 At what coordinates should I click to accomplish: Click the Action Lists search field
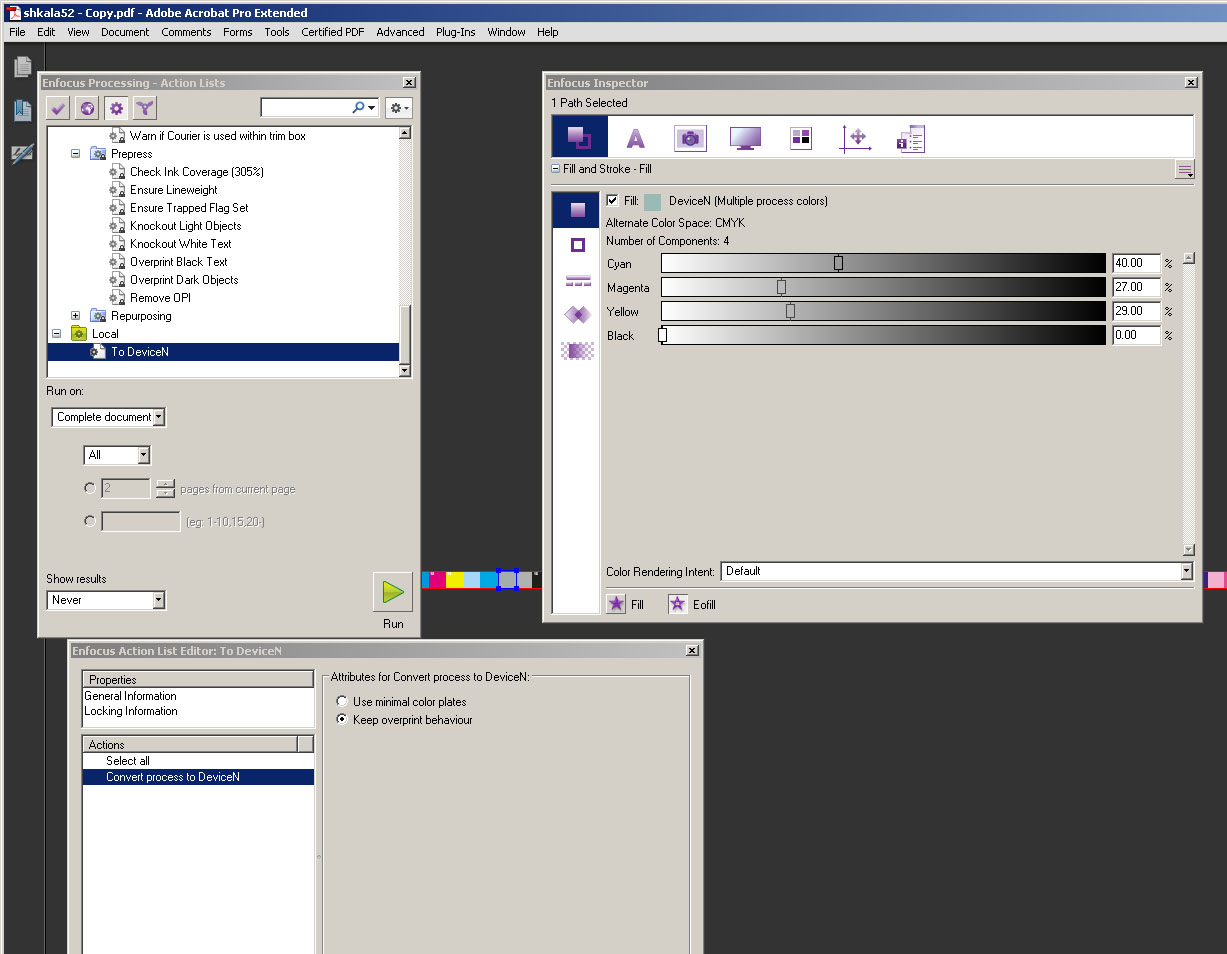click(x=306, y=108)
